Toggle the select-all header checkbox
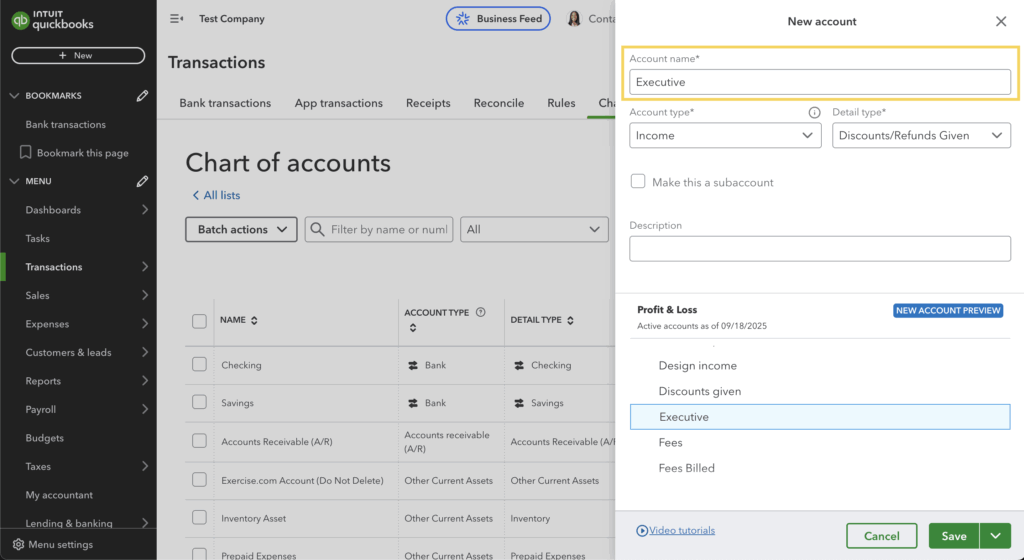1024x560 pixels. (200, 321)
